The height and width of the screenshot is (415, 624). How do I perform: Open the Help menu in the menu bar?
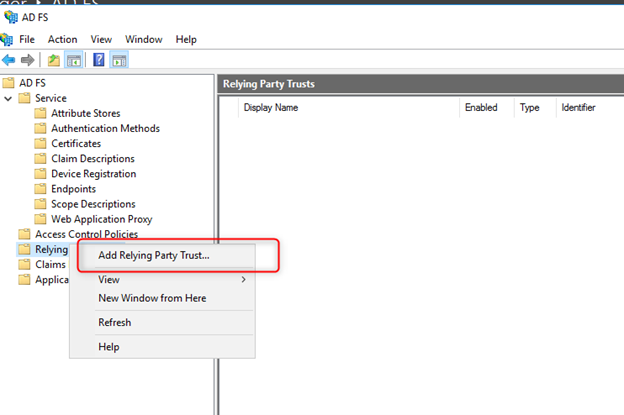(186, 39)
